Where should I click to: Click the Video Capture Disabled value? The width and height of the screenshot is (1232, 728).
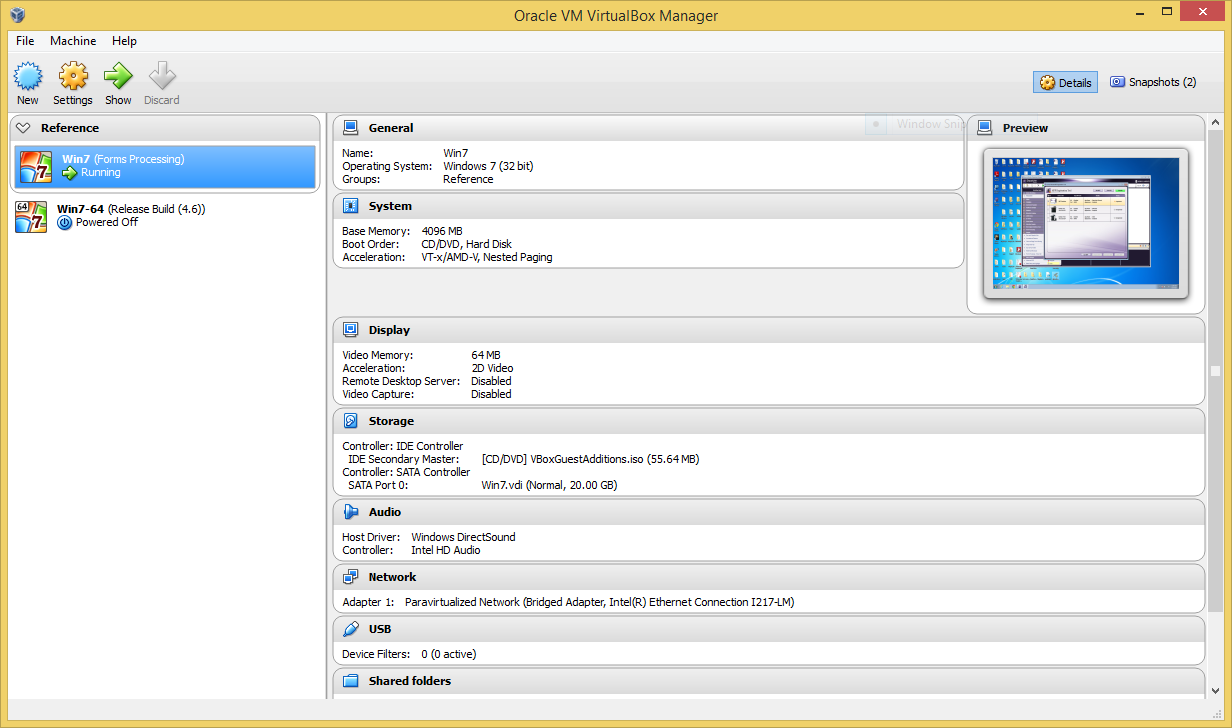(491, 394)
